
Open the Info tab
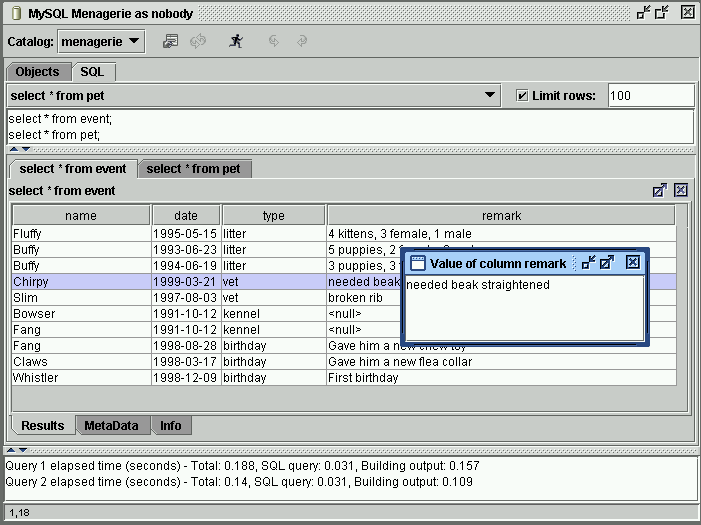[171, 425]
